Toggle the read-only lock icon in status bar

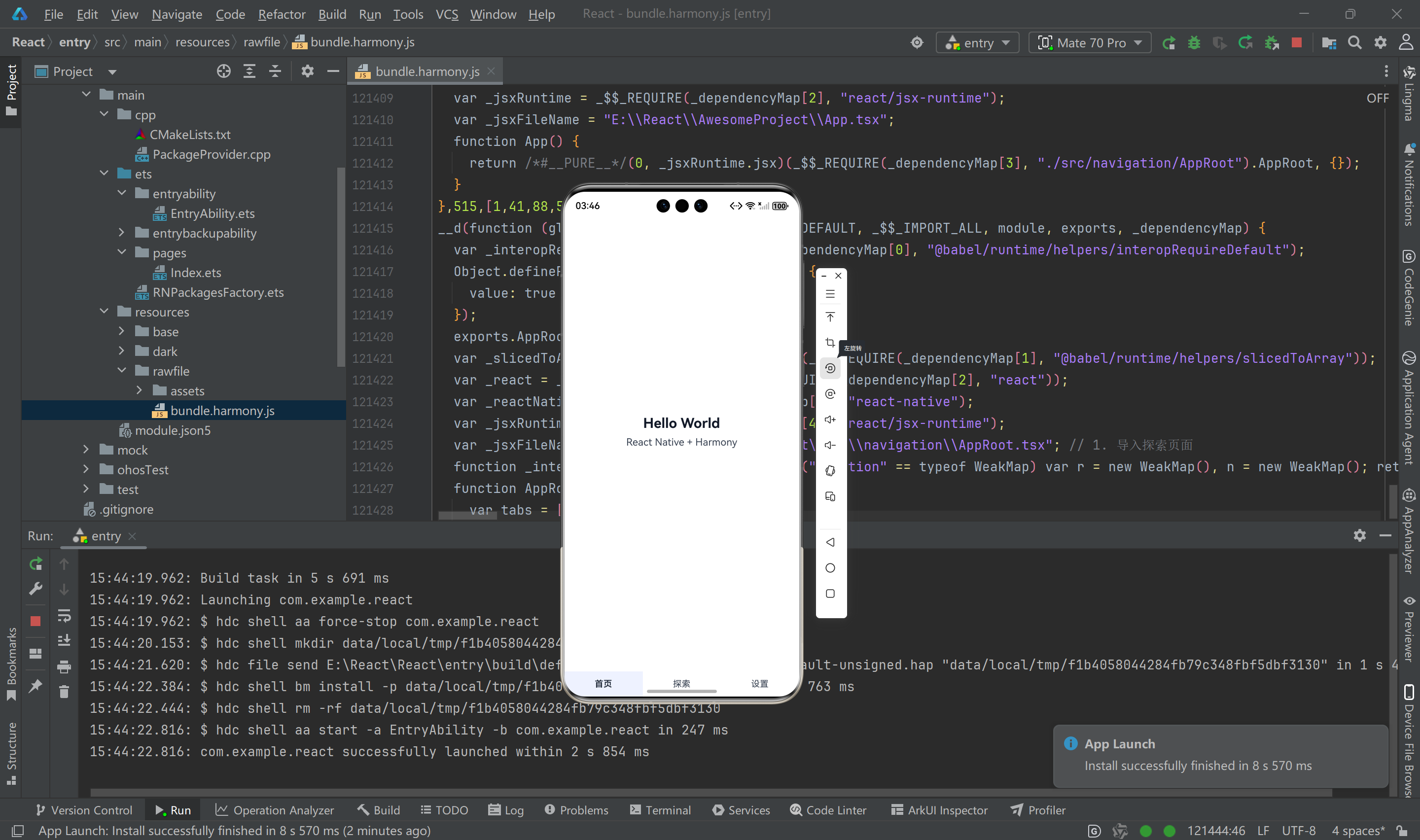1401,830
